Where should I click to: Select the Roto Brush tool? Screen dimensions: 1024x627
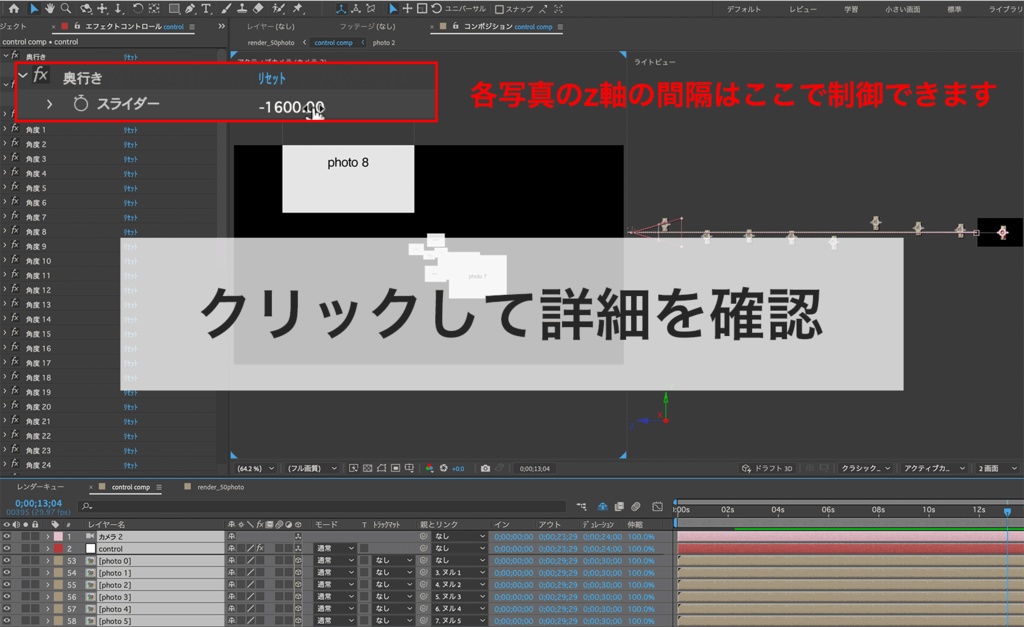tap(277, 9)
